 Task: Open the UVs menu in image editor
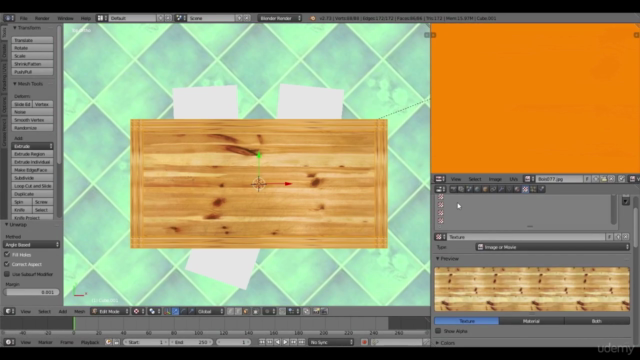pos(513,179)
